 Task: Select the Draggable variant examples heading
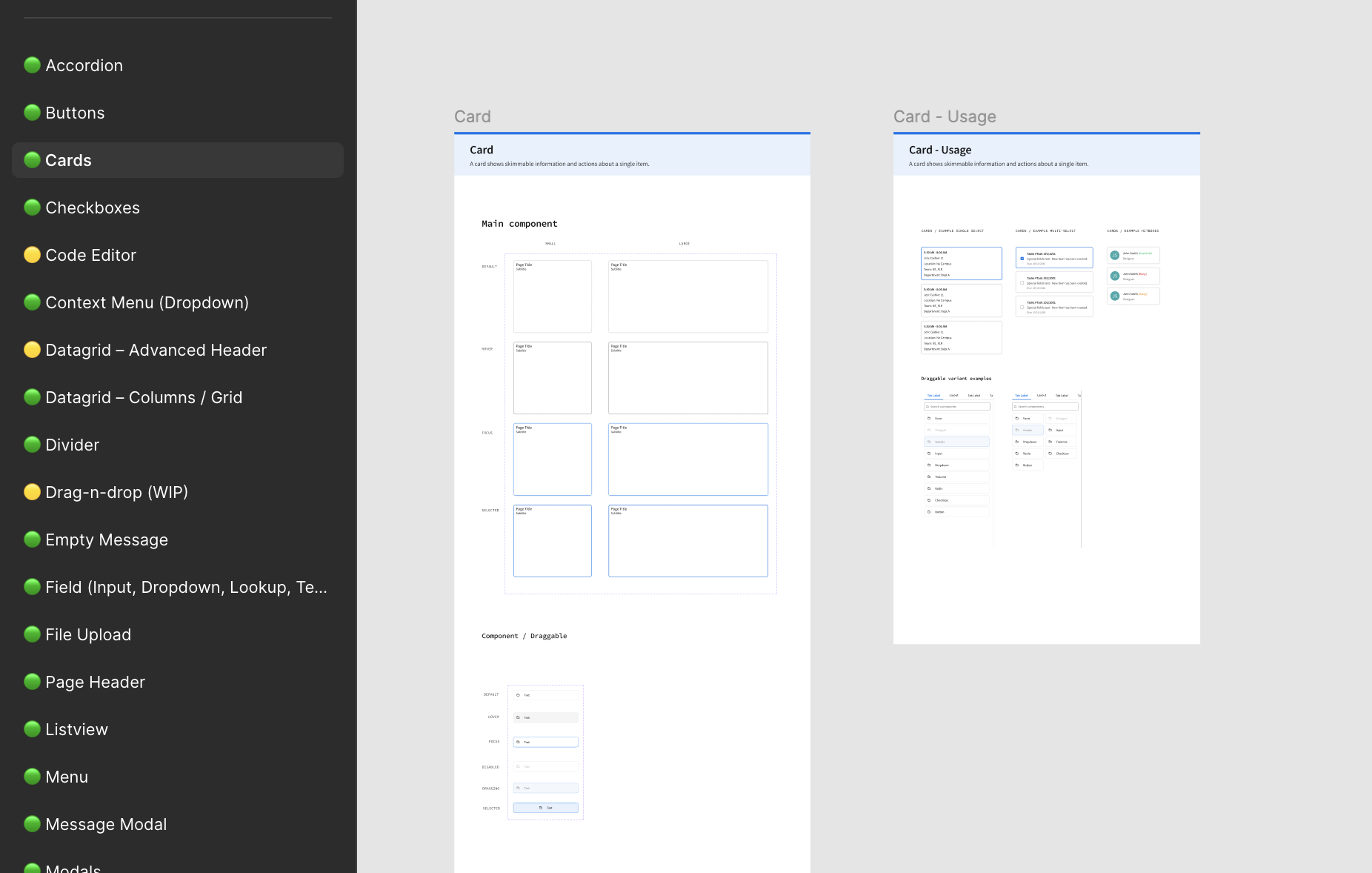click(956, 379)
